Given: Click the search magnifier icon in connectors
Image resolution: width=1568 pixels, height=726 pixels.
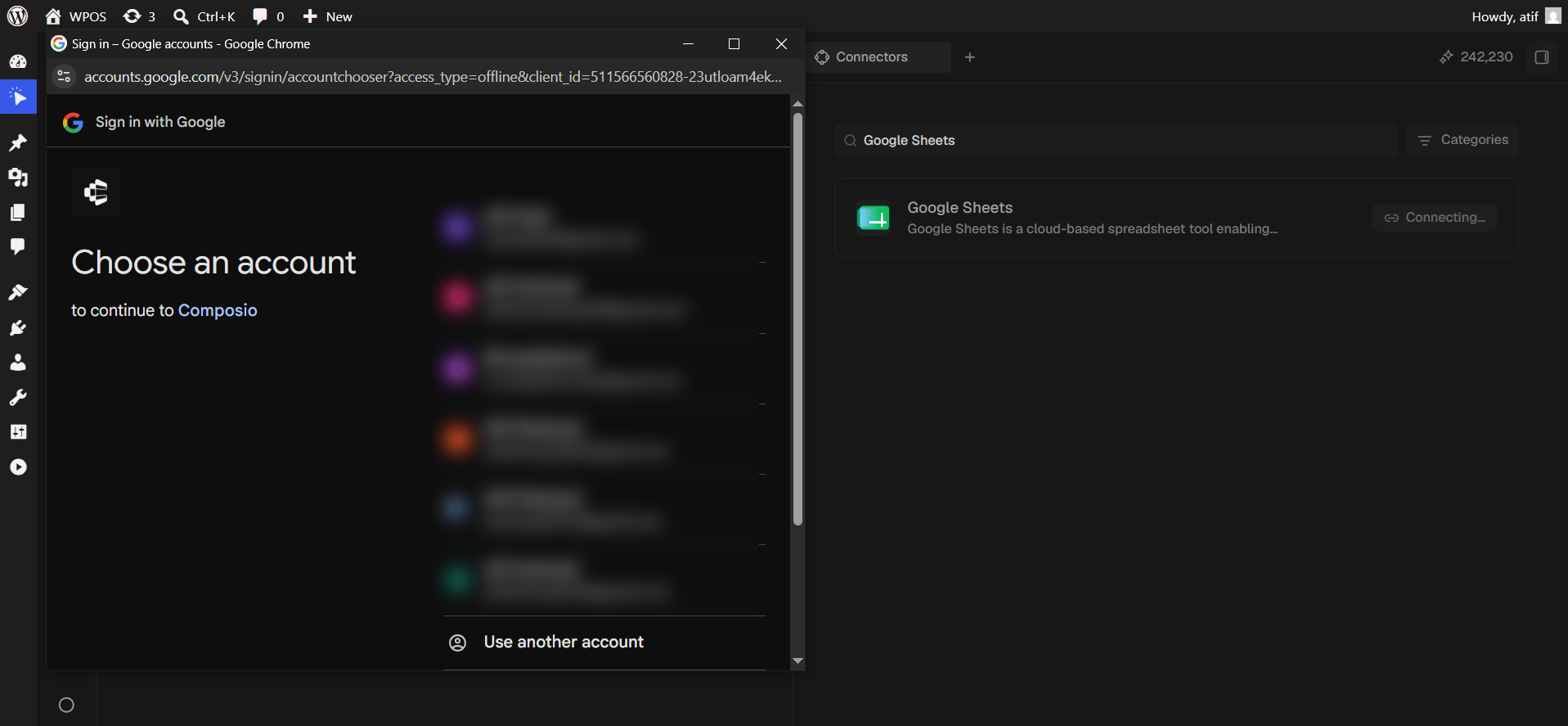Looking at the screenshot, I should tap(851, 141).
